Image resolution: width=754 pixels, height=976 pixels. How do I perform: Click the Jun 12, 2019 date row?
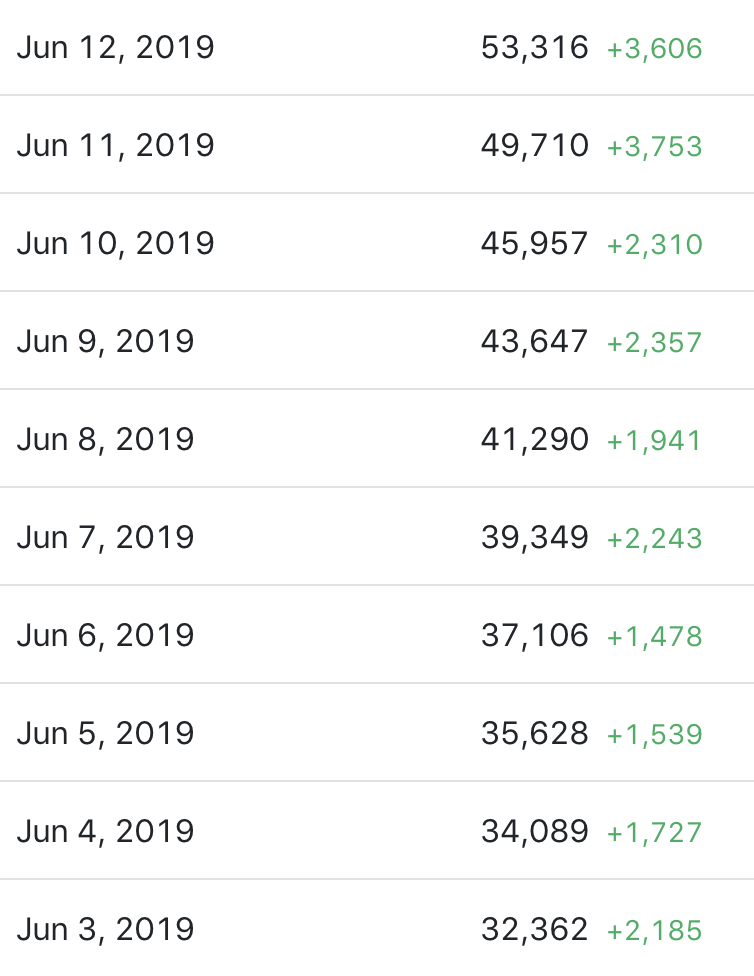tap(115, 48)
